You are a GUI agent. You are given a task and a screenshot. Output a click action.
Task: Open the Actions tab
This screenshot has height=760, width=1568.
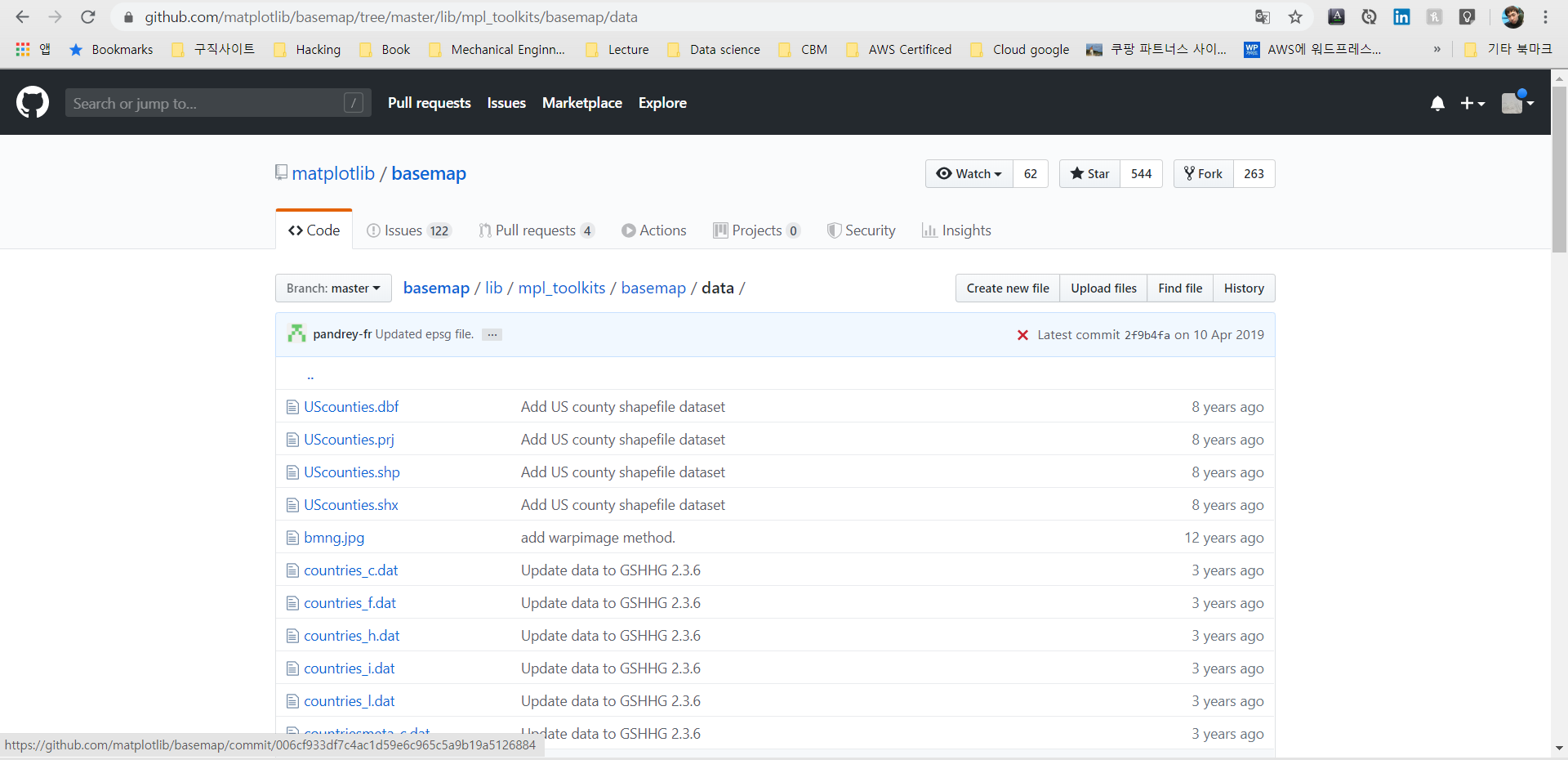(x=654, y=230)
